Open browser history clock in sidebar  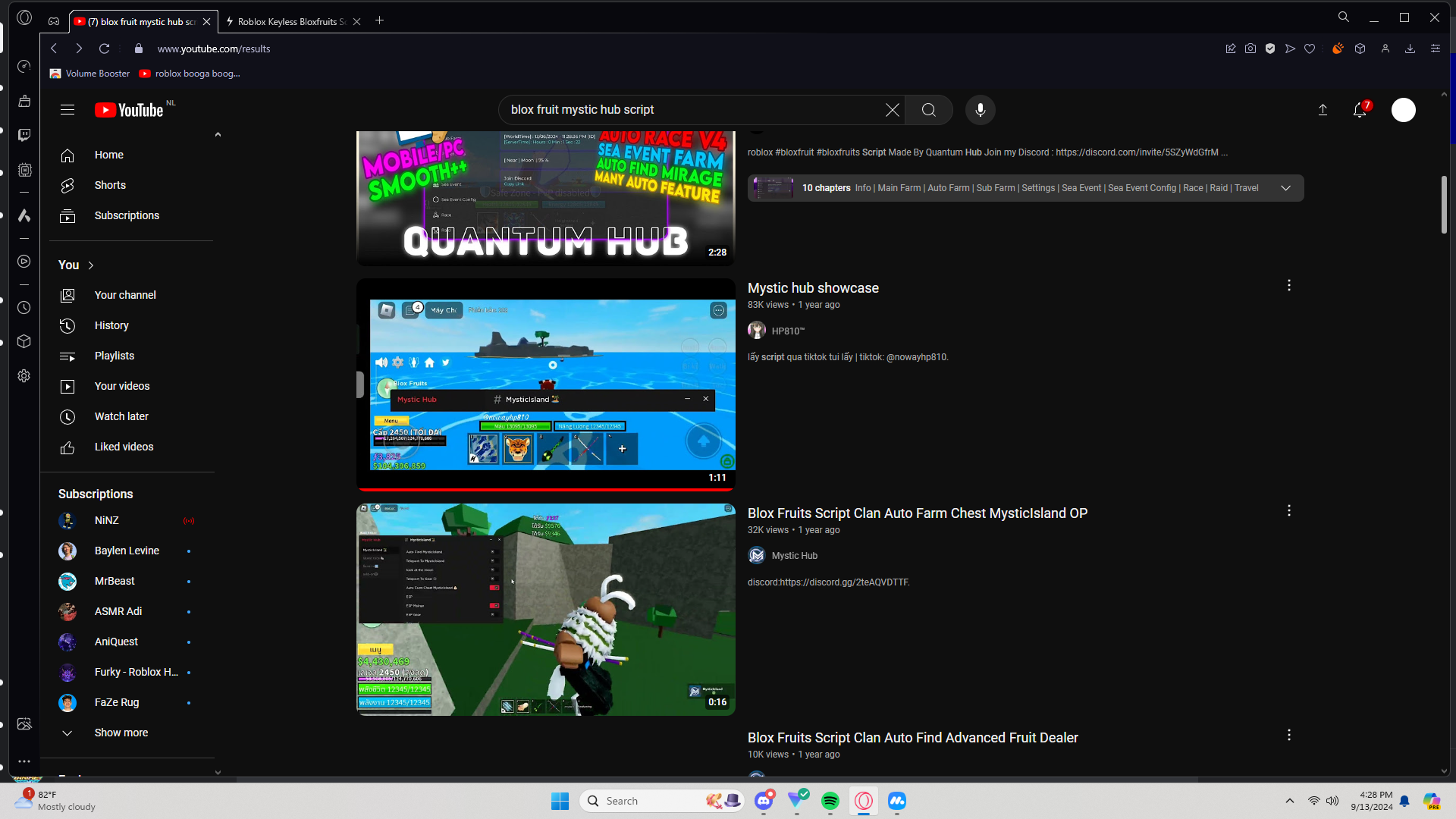(x=24, y=308)
